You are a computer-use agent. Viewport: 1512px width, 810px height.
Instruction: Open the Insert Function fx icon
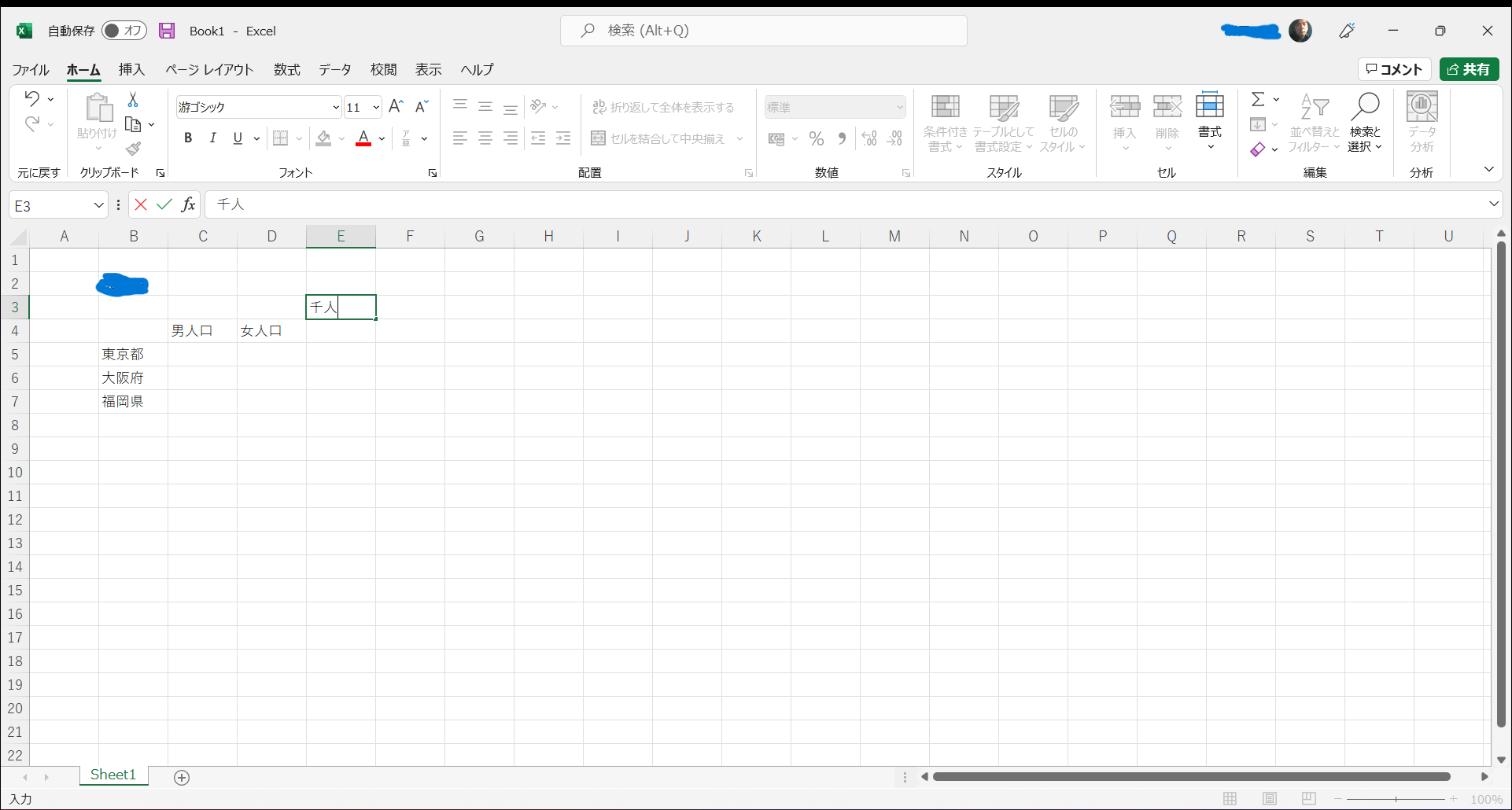(x=188, y=204)
